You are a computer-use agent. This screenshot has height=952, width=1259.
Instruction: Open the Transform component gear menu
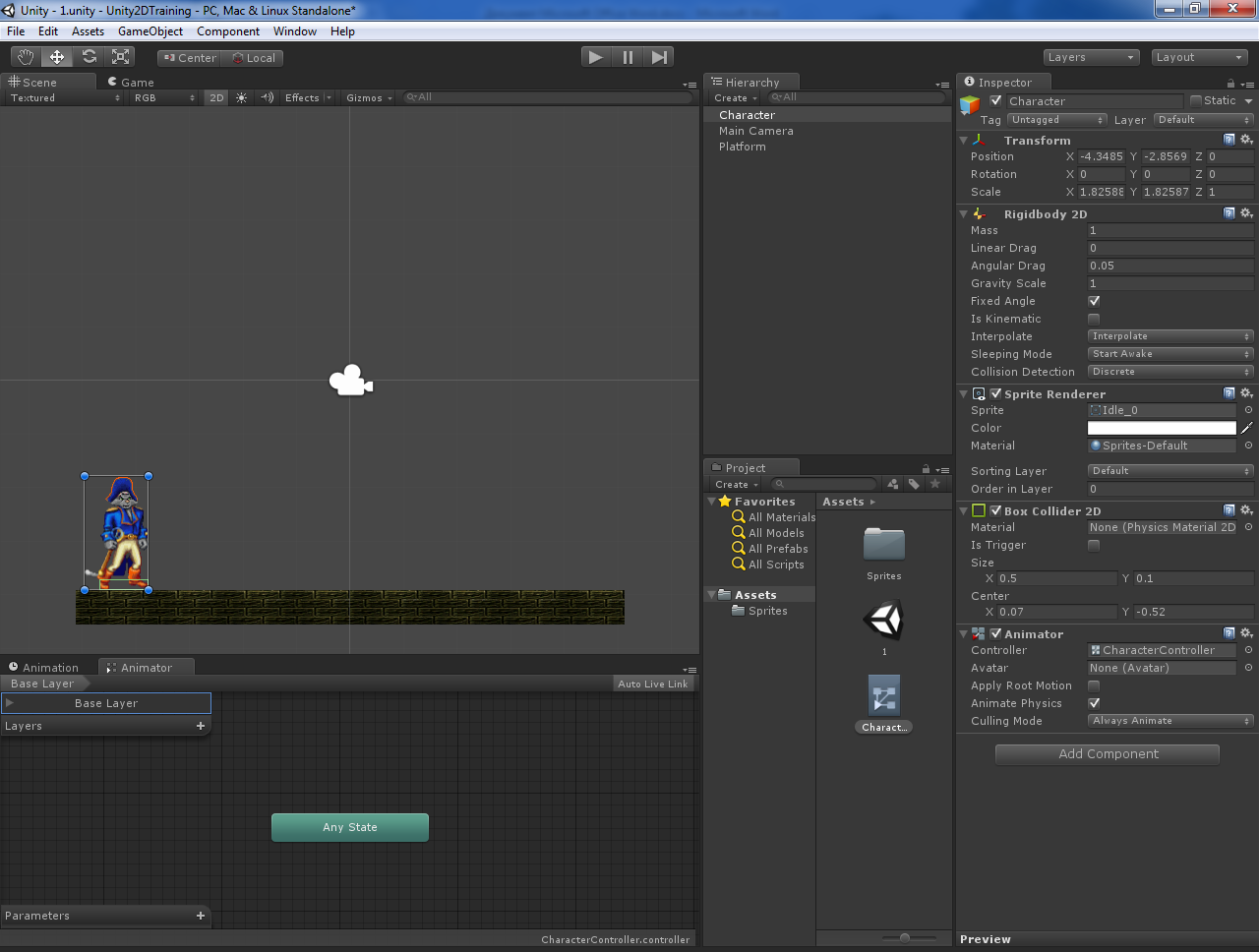point(1246,140)
